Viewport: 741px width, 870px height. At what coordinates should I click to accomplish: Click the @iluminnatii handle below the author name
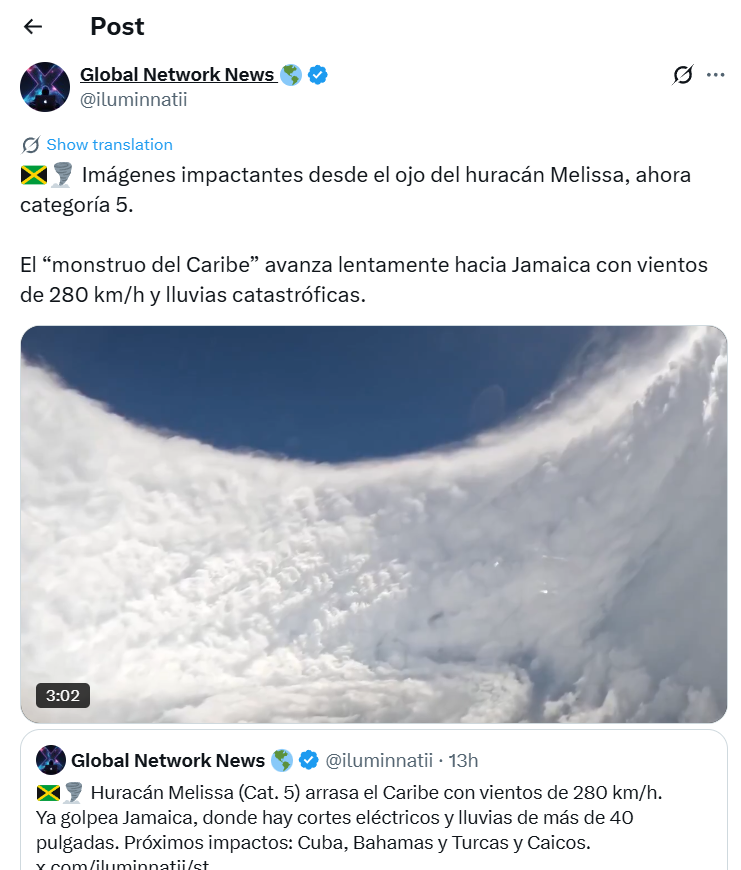click(133, 99)
